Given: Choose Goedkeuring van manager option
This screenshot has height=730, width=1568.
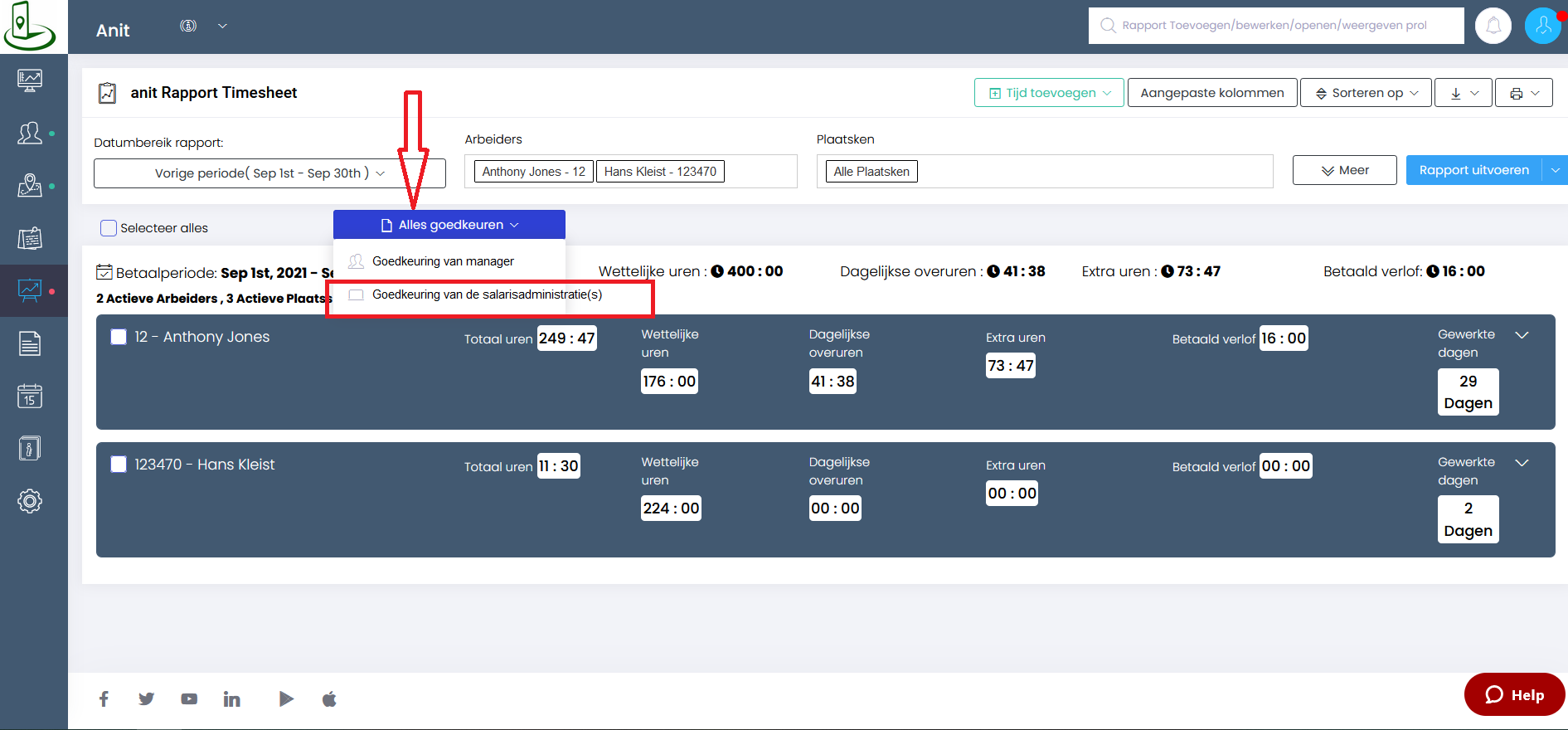Looking at the screenshot, I should coord(443,261).
